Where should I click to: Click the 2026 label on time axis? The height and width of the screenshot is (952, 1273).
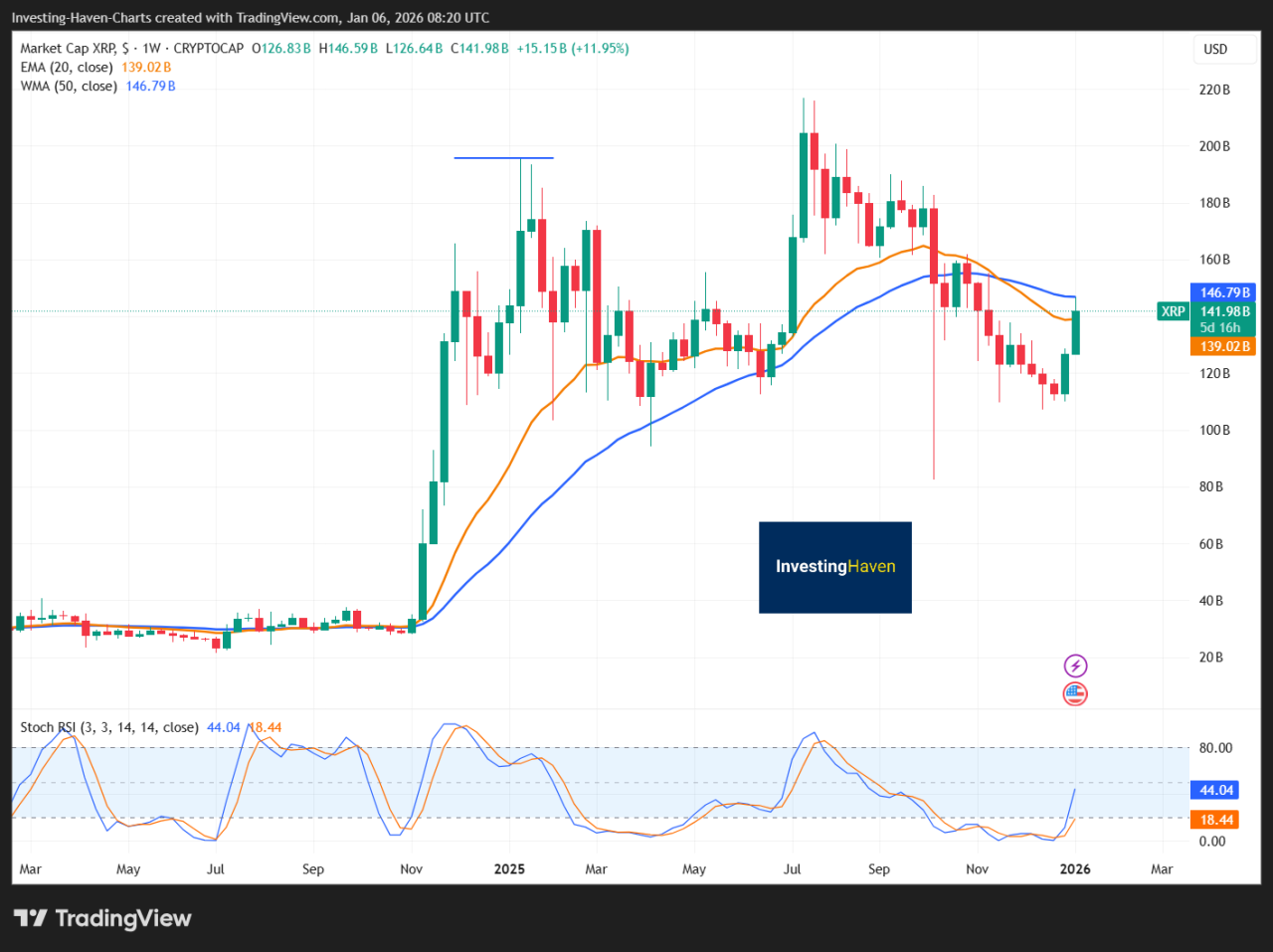1074,868
